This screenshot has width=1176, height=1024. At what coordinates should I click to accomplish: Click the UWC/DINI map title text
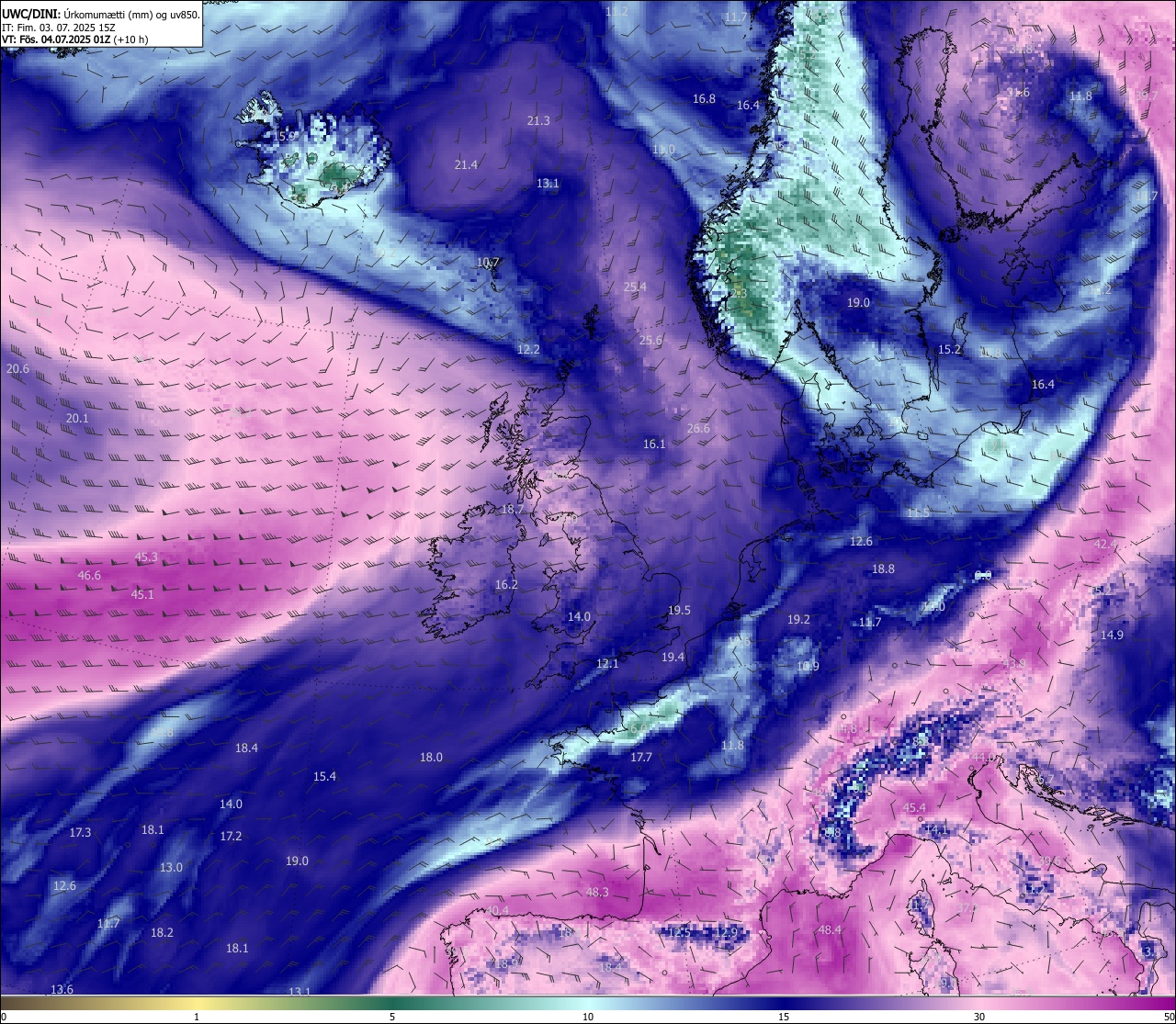pos(101,14)
